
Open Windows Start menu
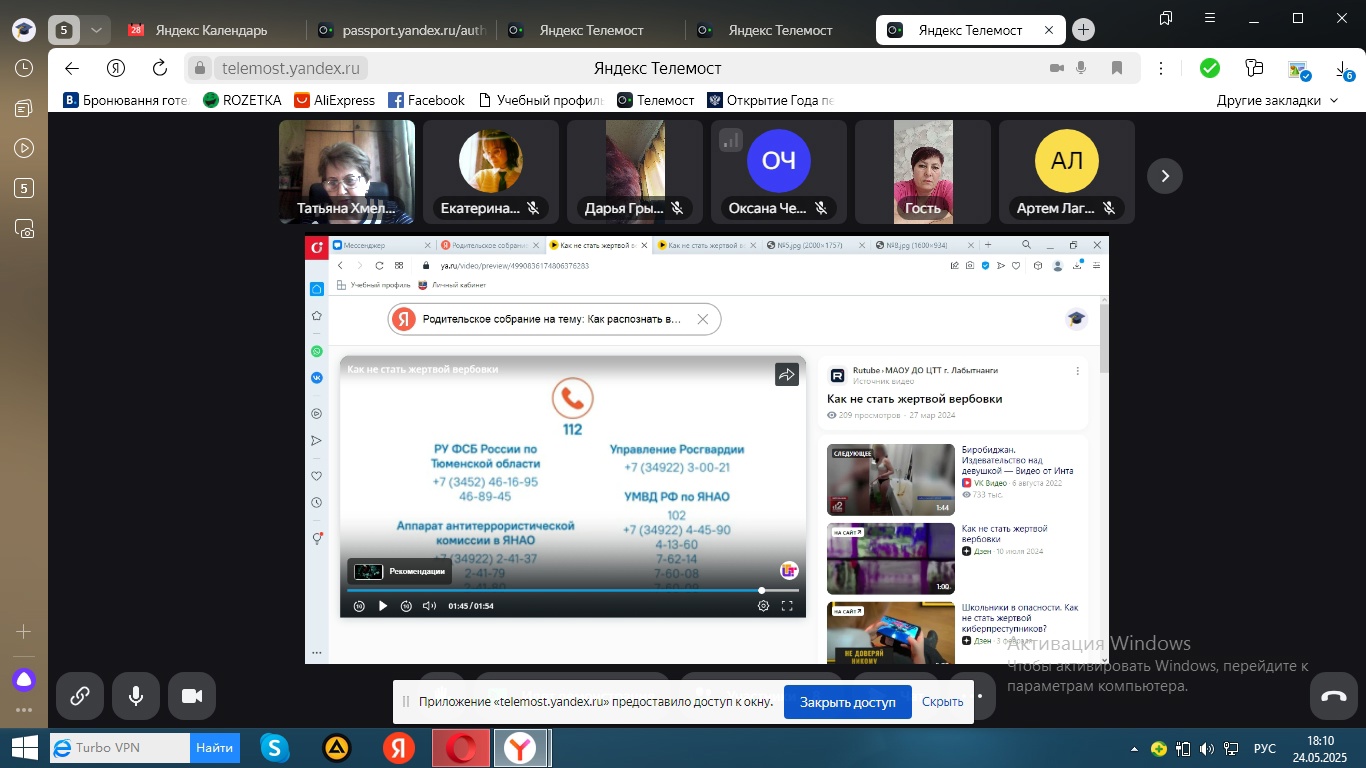pos(24,748)
